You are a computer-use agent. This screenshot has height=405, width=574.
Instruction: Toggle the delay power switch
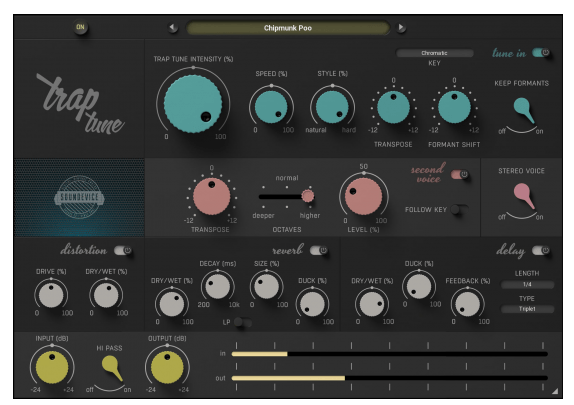541,250
